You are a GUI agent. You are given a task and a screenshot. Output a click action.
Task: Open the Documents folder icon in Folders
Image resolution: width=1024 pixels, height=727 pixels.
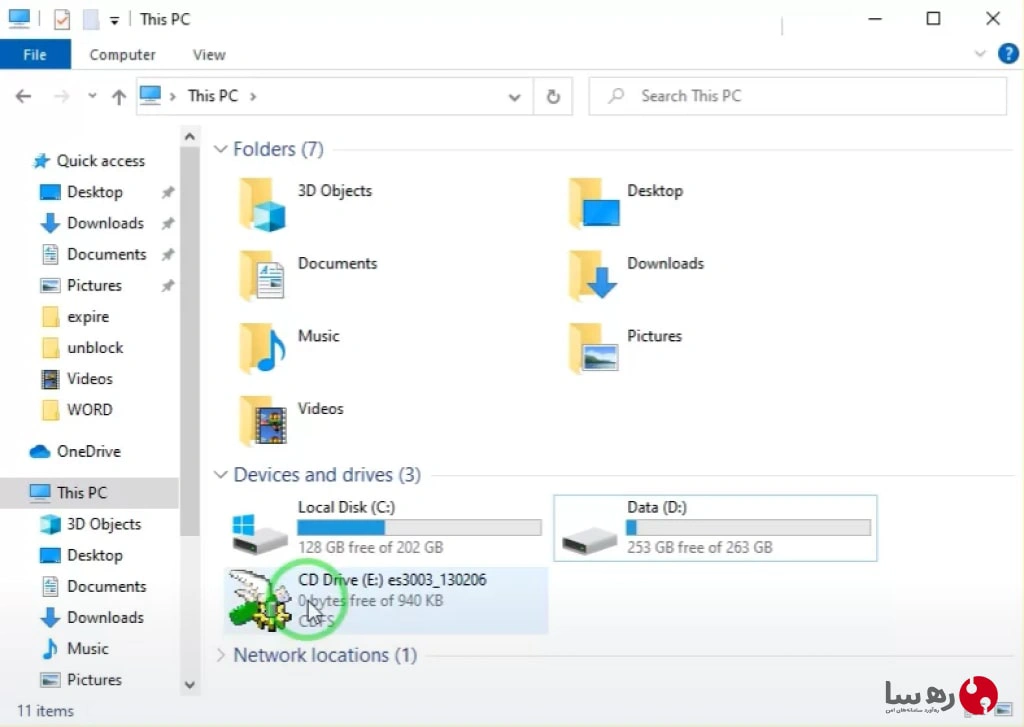(262, 276)
